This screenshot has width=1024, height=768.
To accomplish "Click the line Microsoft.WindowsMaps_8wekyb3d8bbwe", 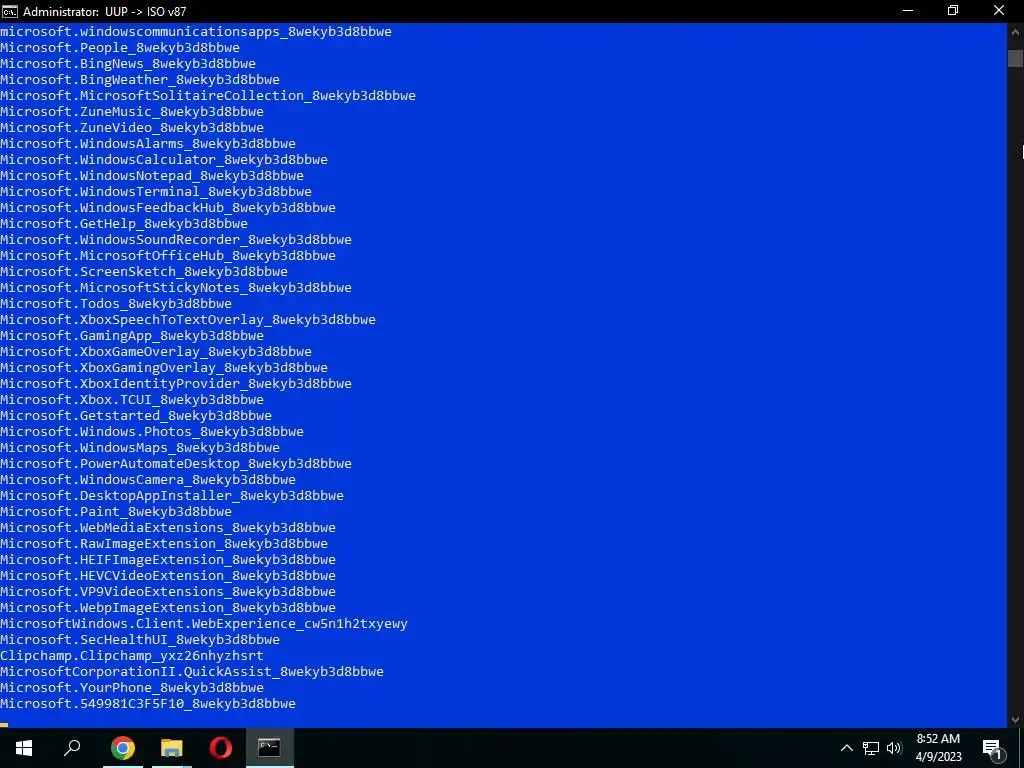I will click(x=140, y=448).
